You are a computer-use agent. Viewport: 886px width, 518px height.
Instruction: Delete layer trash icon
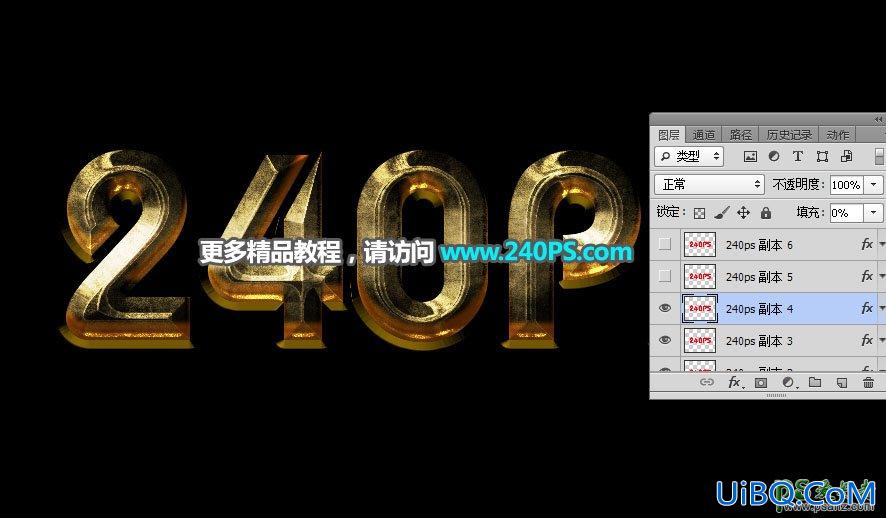point(868,382)
